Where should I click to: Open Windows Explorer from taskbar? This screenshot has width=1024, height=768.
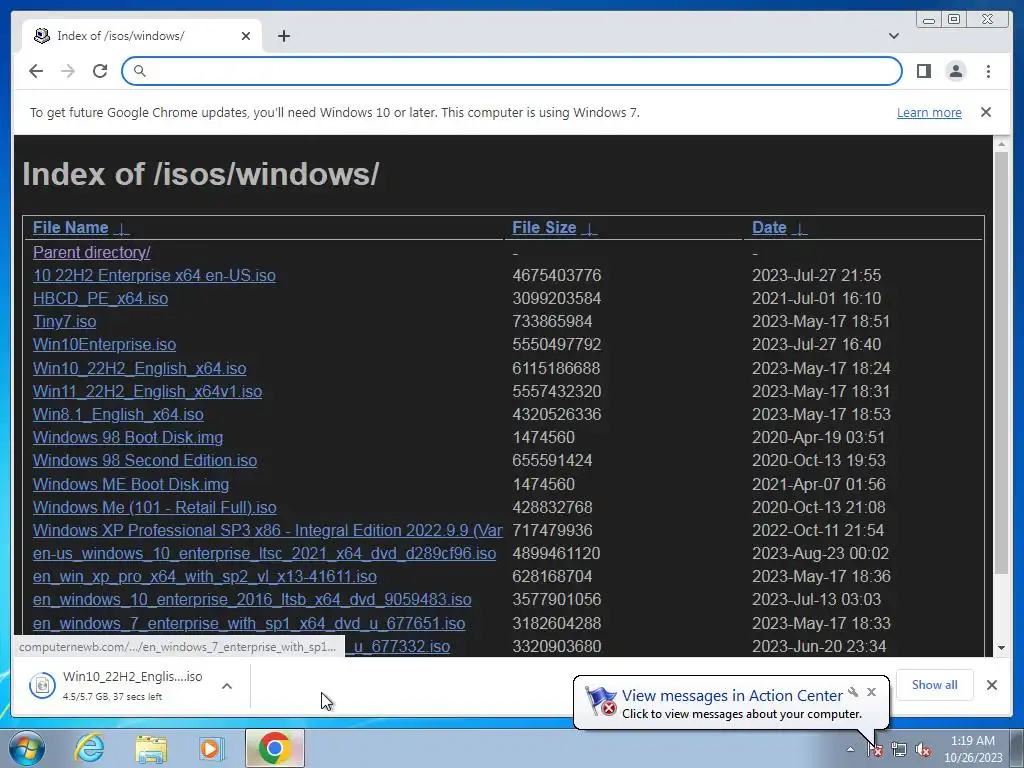point(151,749)
